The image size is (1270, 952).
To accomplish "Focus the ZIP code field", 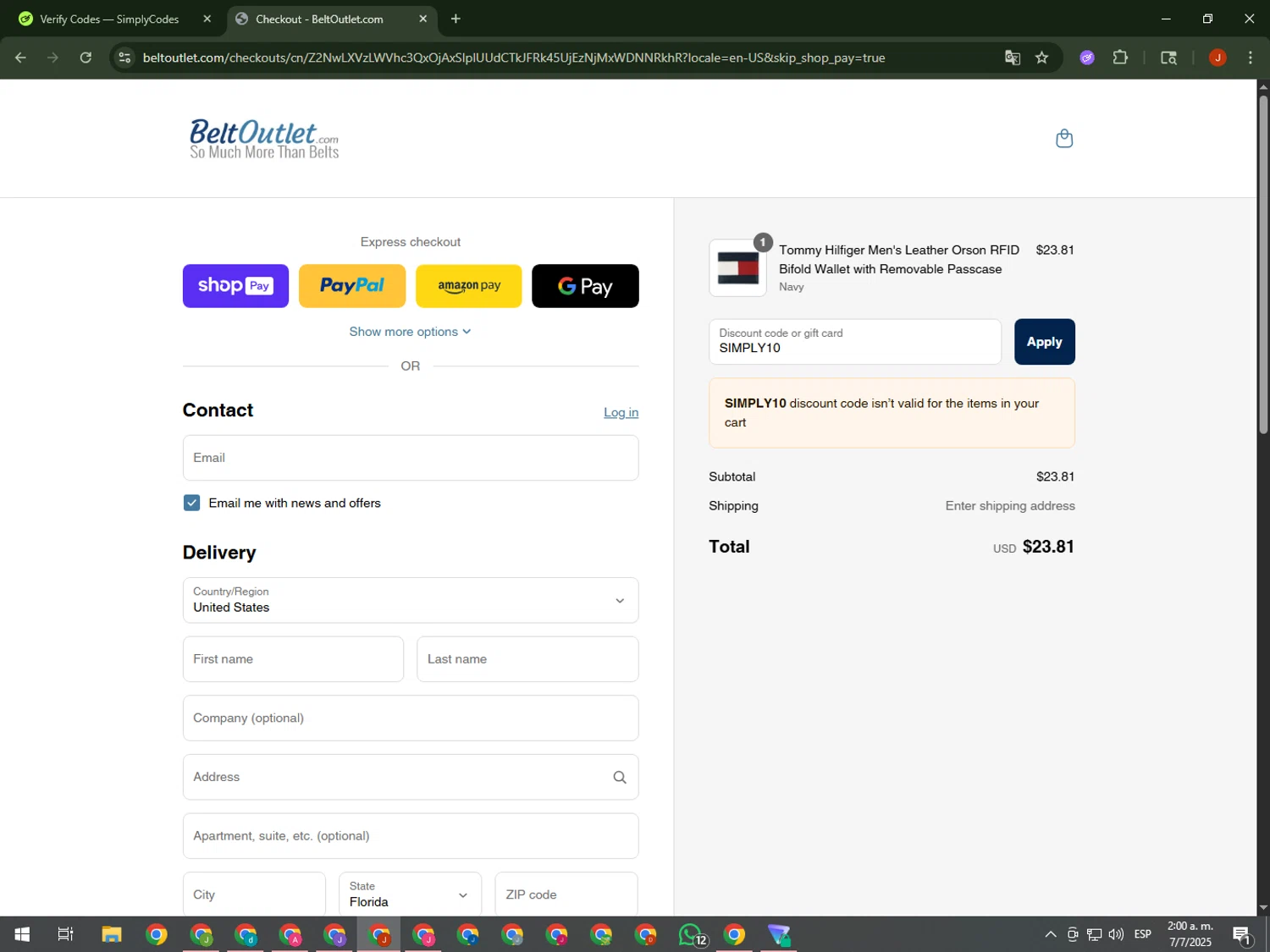I will coord(566,894).
